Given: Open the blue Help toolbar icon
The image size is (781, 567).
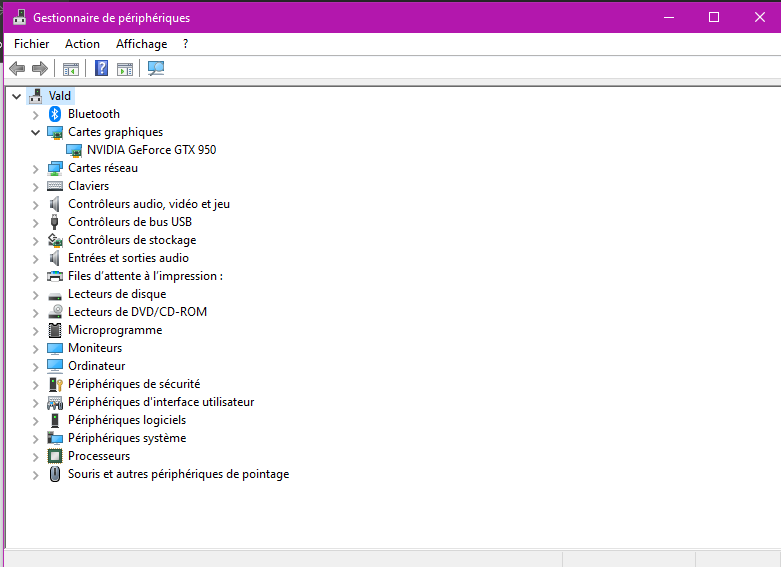Looking at the screenshot, I should pos(102,68).
